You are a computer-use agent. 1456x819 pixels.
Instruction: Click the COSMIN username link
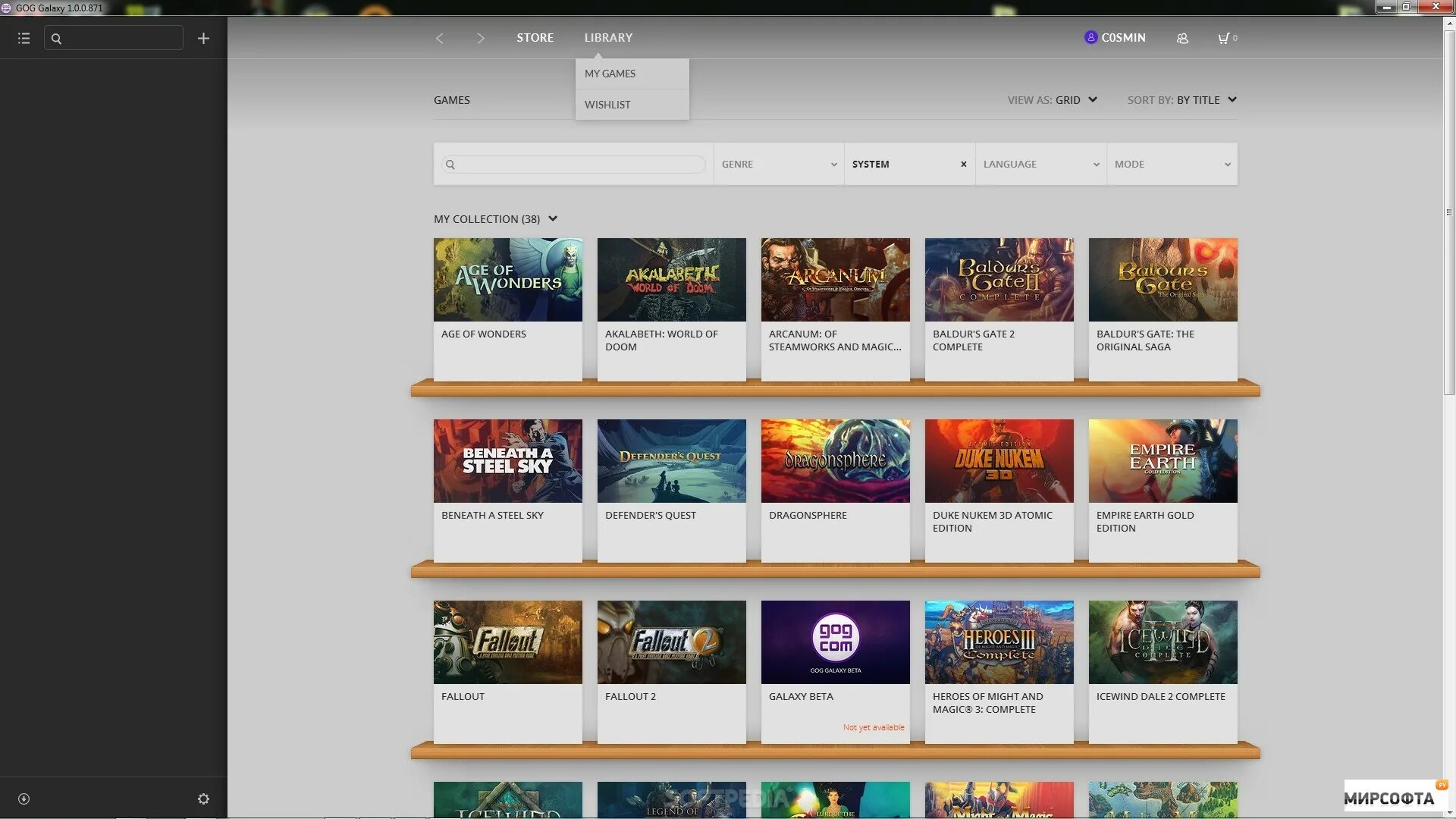click(x=1123, y=37)
